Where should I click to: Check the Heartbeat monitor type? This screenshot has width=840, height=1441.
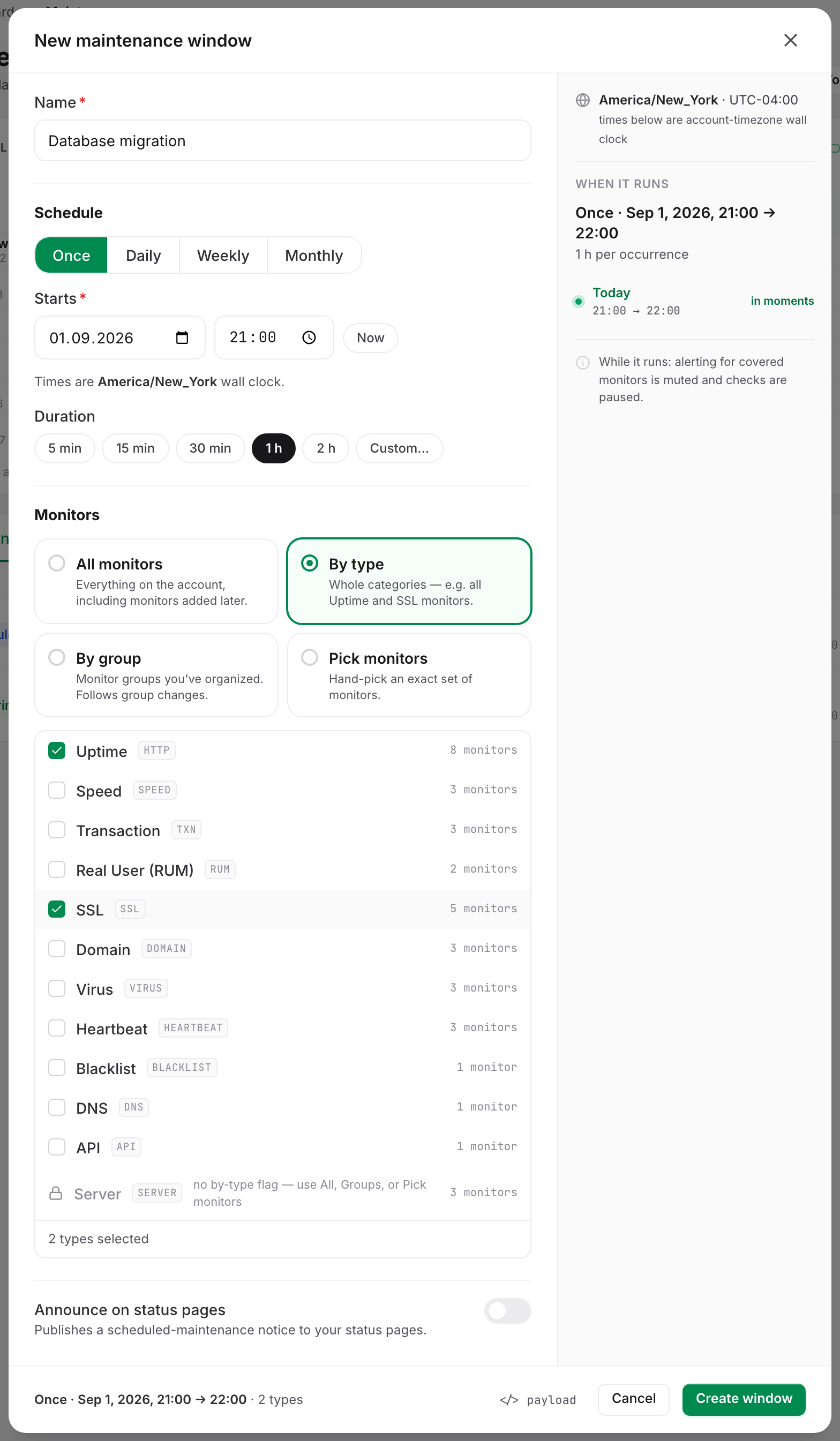(x=57, y=1028)
